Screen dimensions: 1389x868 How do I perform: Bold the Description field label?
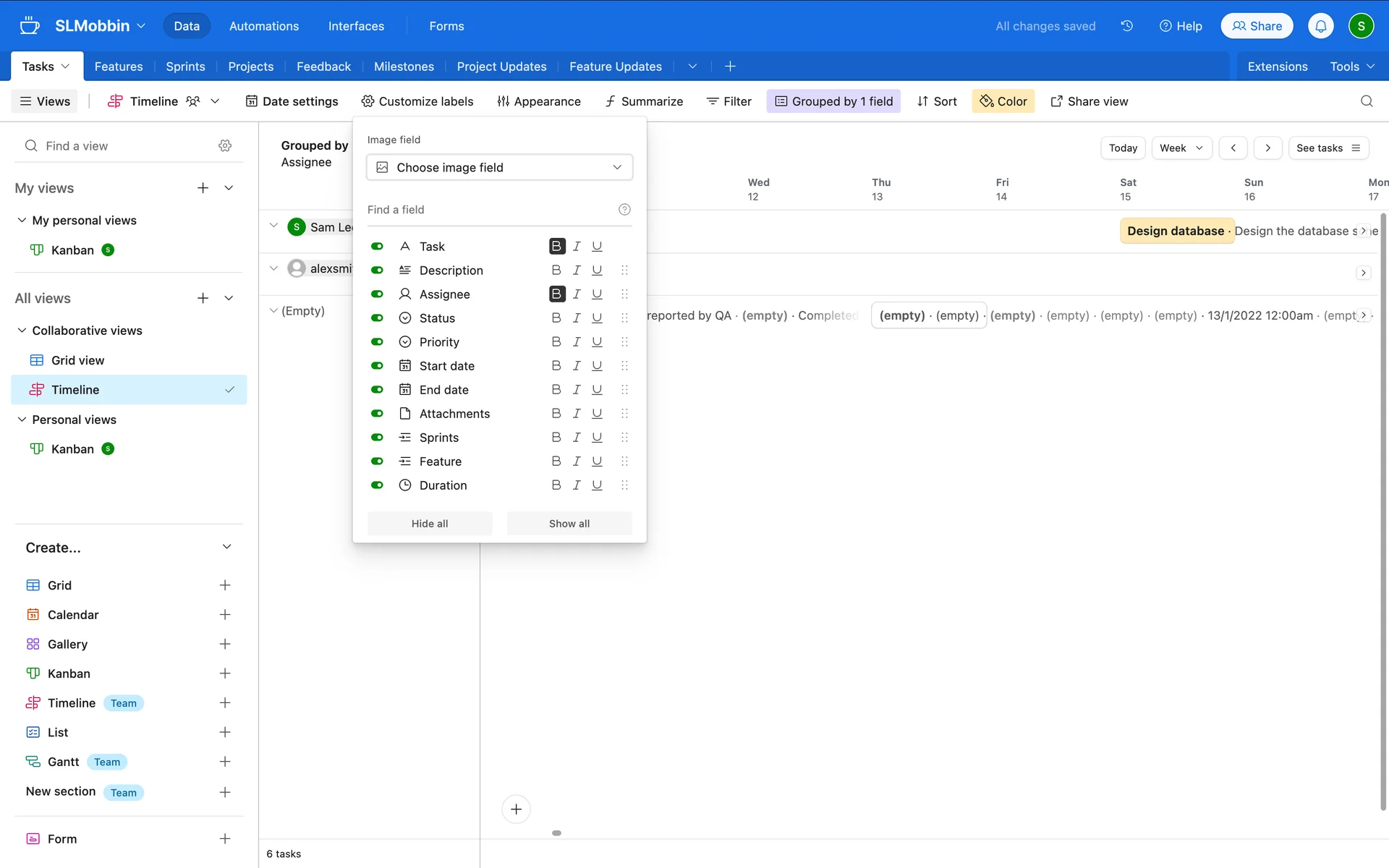556,271
